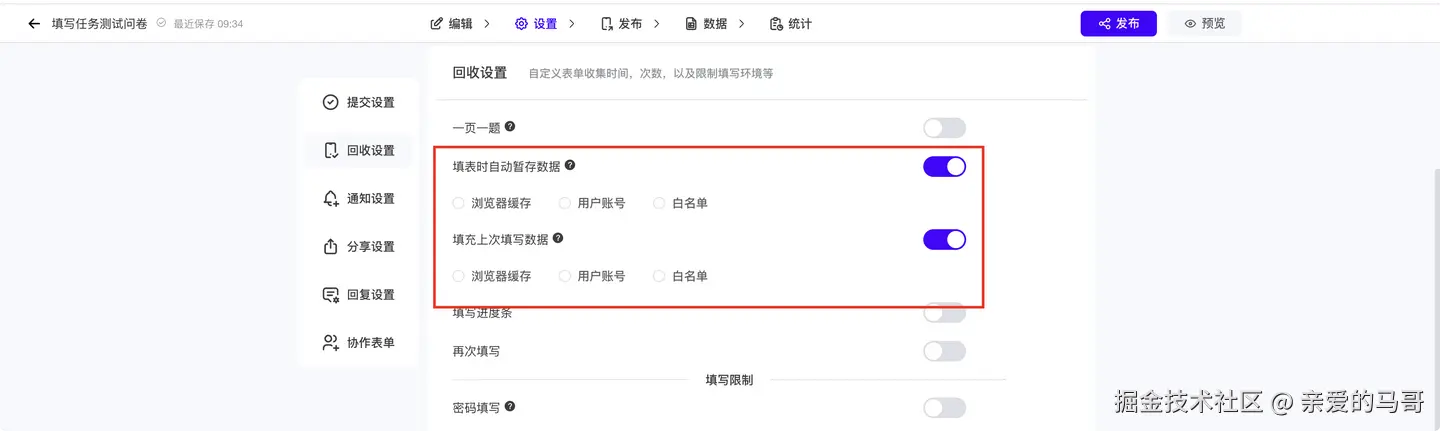Viewport: 1440px width, 431px height.
Task: Select 浏览器缓存 under 填表时自动暂存数据
Action: click(459, 203)
